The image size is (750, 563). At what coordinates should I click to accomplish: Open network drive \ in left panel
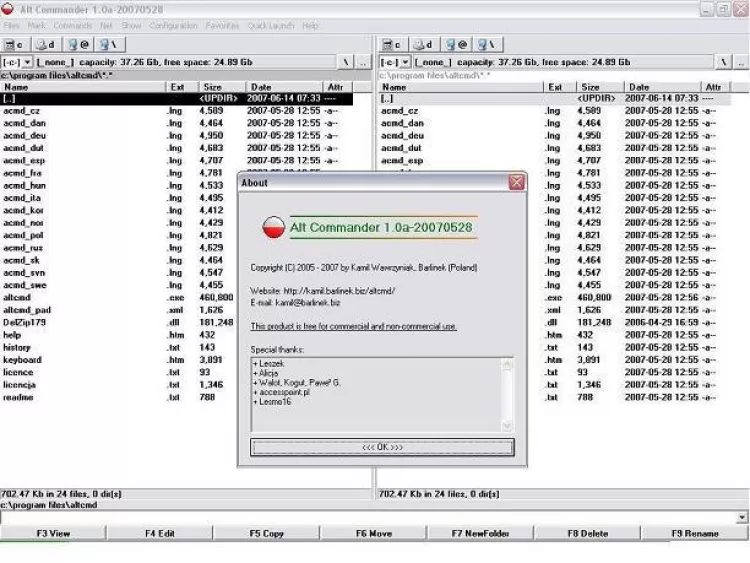click(110, 44)
